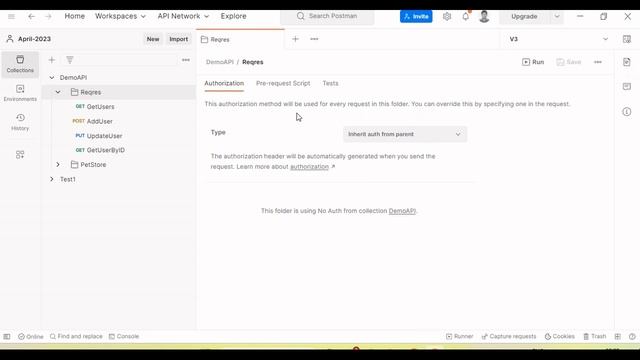Open the user avatar menu

coord(484,16)
